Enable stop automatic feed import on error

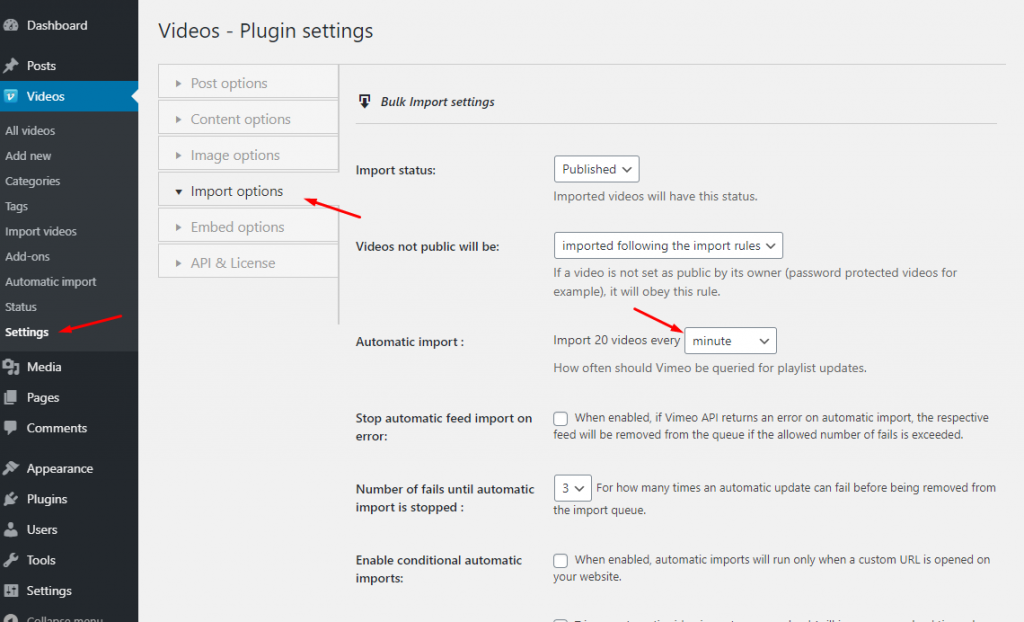click(560, 418)
